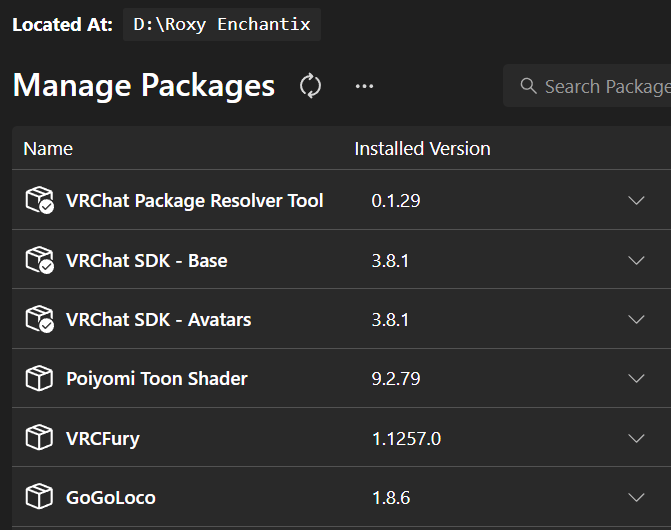The height and width of the screenshot is (530, 671).
Task: Expand VRChat SDK - Avatars version chevron
Action: tap(636, 320)
